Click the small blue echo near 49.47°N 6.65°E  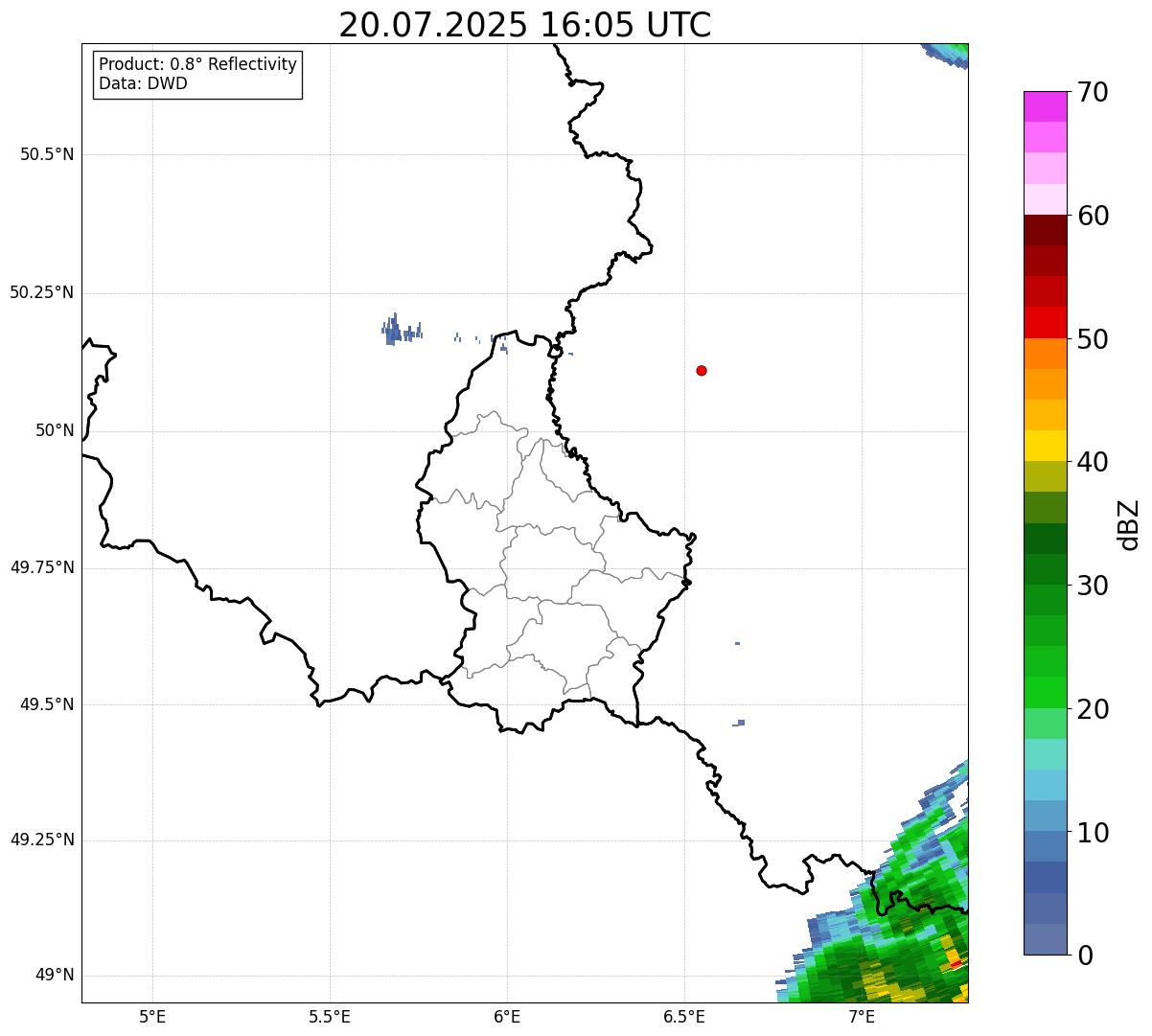739,723
